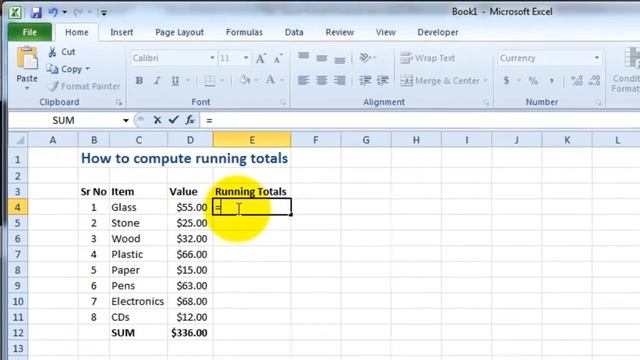Open the font size dropdown
640x360 pixels.
(x=246, y=58)
